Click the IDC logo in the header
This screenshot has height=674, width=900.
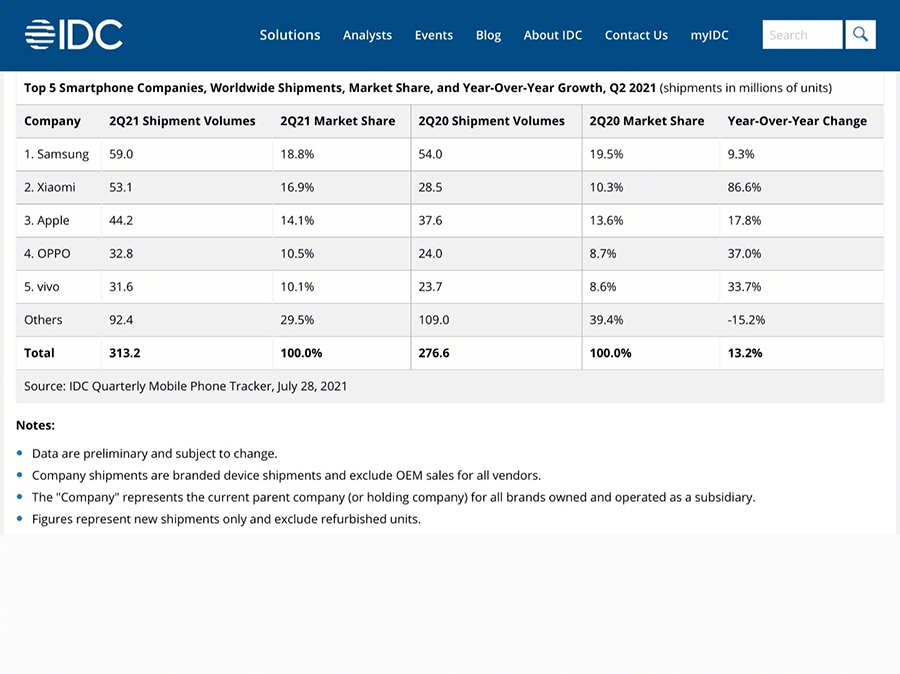click(x=74, y=35)
